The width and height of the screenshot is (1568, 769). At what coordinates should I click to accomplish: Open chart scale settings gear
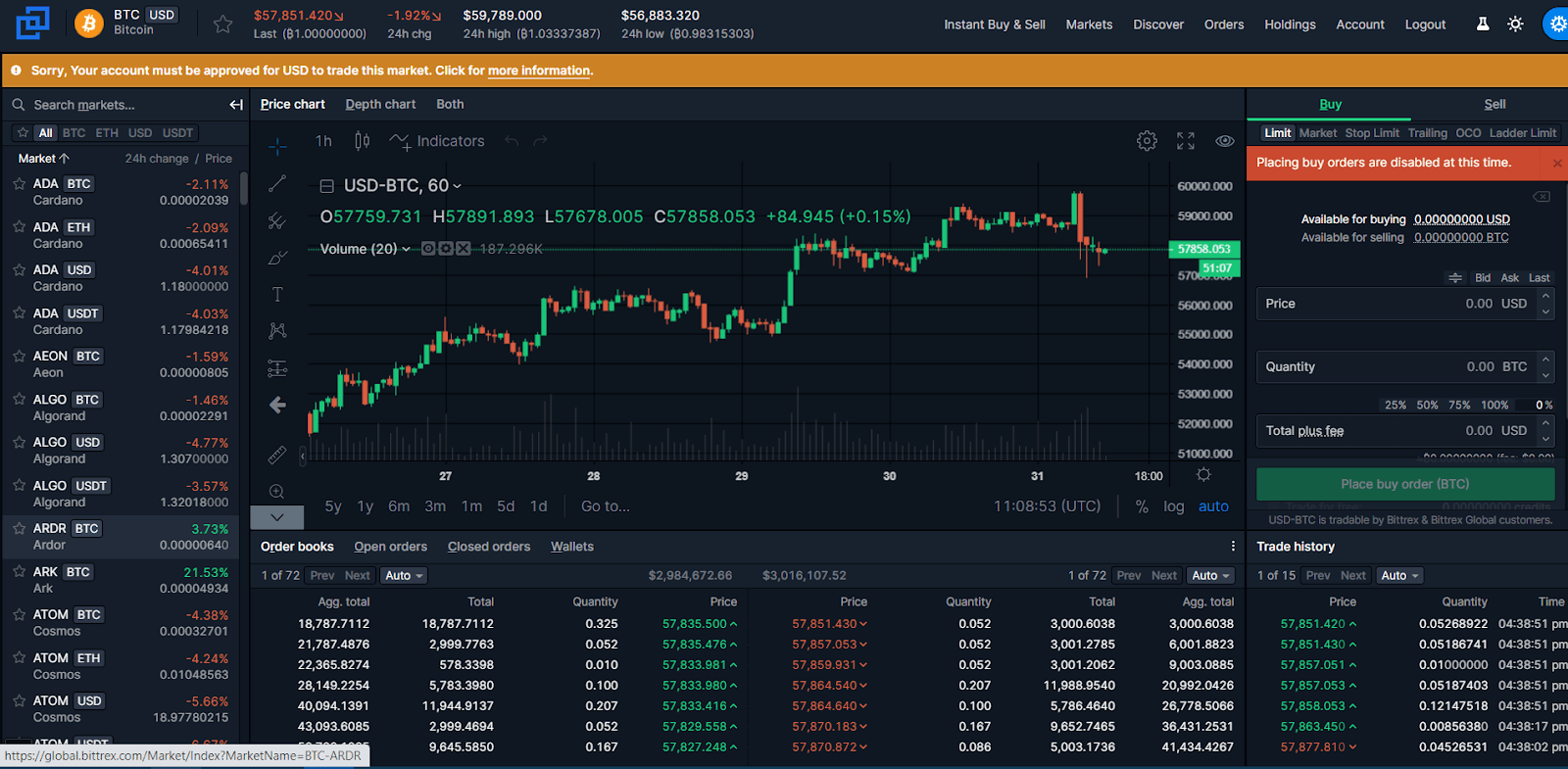click(1203, 475)
